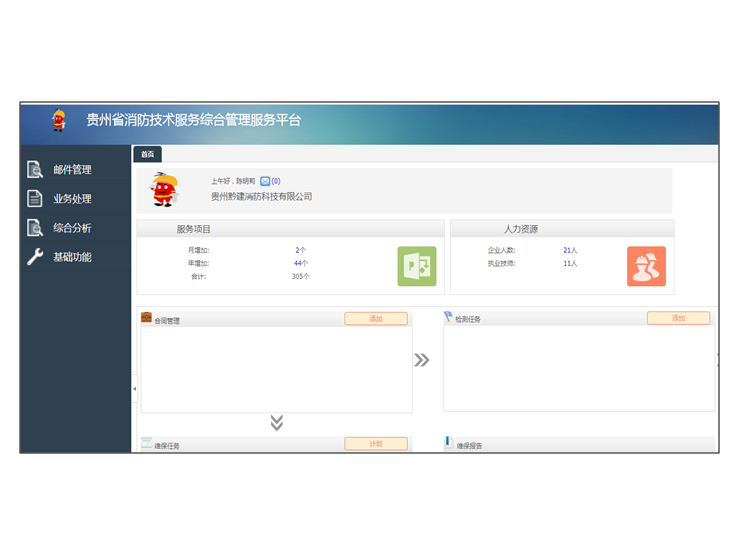Click 添加 button in 检测任务 panel
740x555 pixels.
coord(678,319)
